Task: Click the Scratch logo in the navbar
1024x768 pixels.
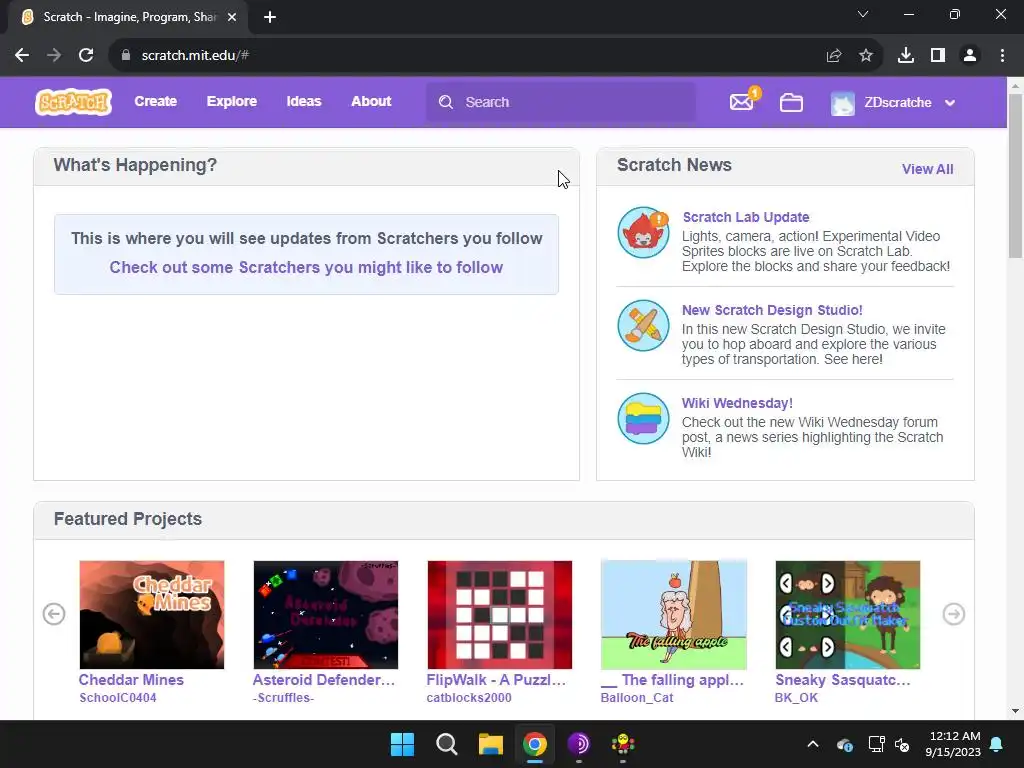Action: click(x=73, y=102)
